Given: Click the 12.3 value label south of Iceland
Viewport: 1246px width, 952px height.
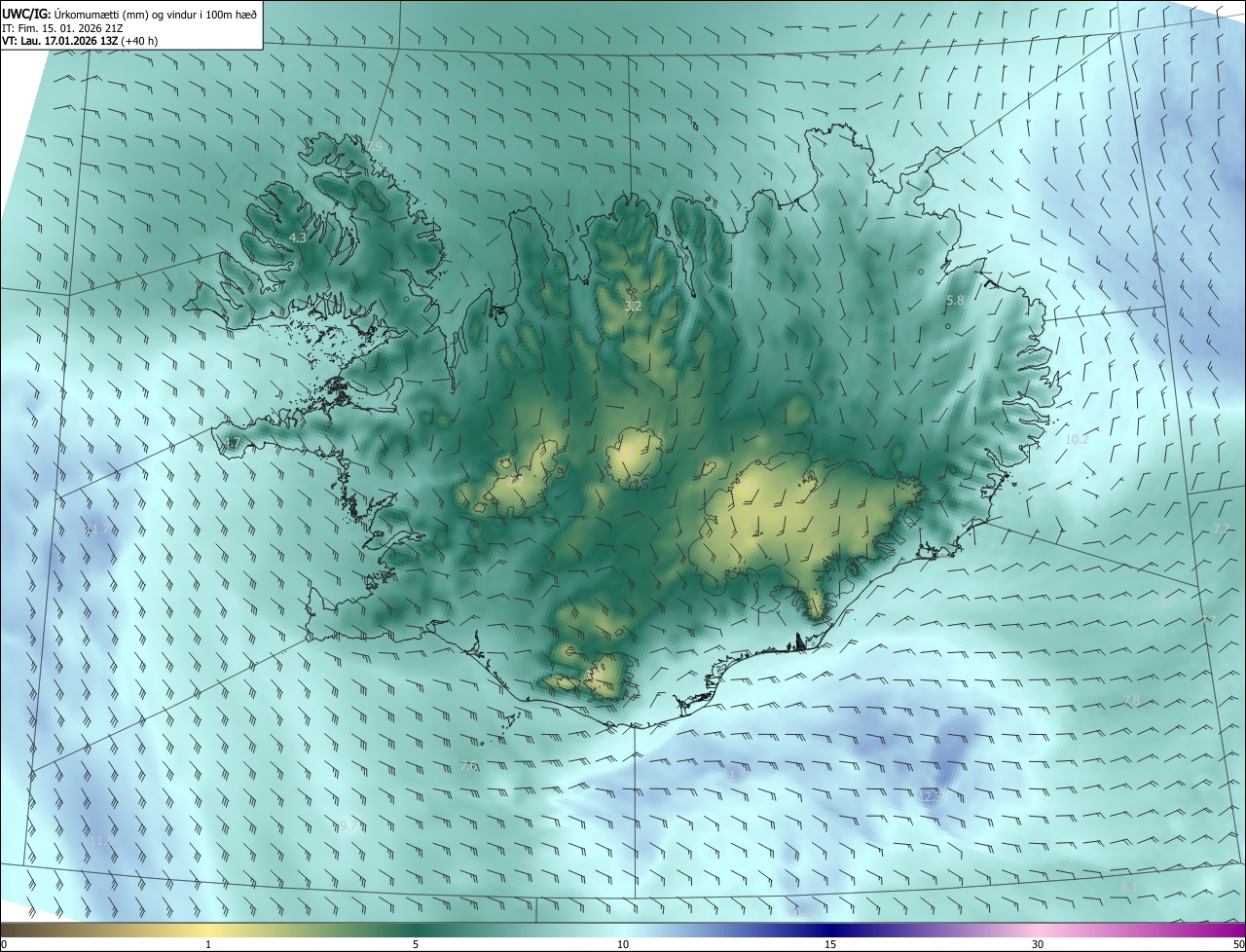Looking at the screenshot, I should coord(930,796).
